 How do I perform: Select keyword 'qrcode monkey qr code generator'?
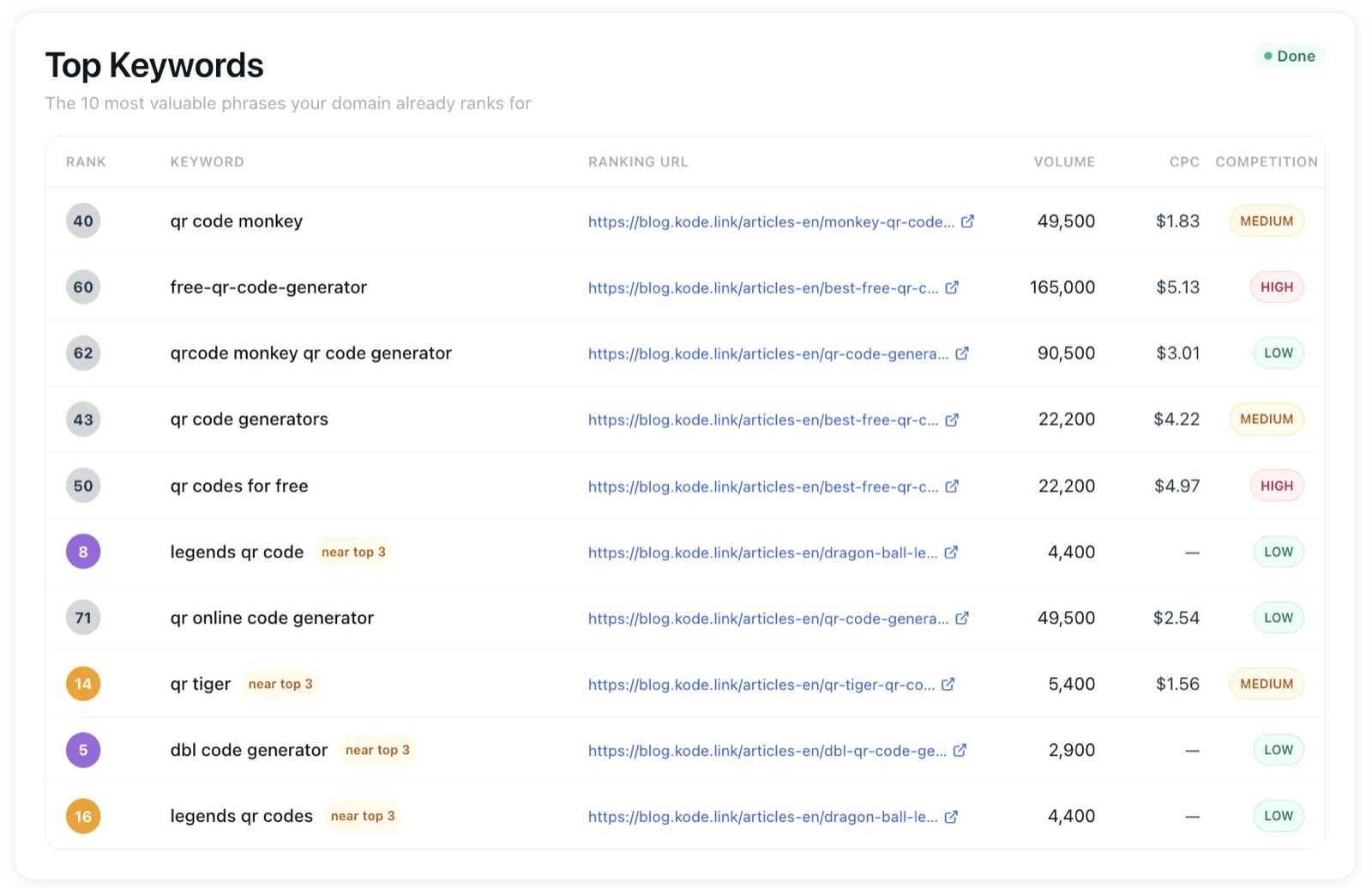311,353
